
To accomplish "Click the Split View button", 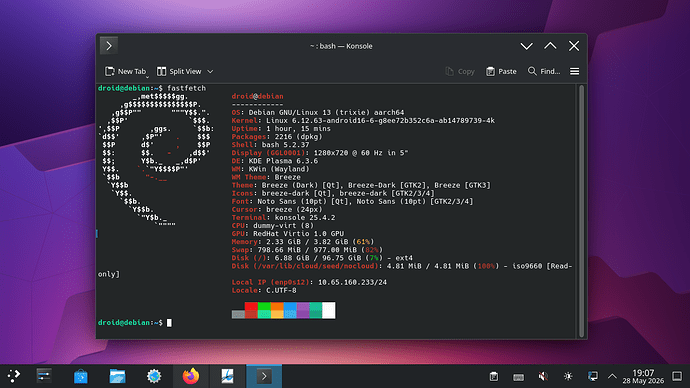I will pyautogui.click(x=179, y=71).
